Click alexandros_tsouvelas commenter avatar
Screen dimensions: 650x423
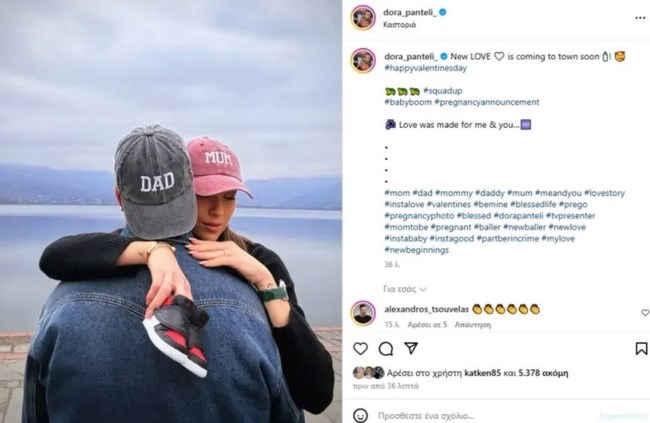click(363, 313)
